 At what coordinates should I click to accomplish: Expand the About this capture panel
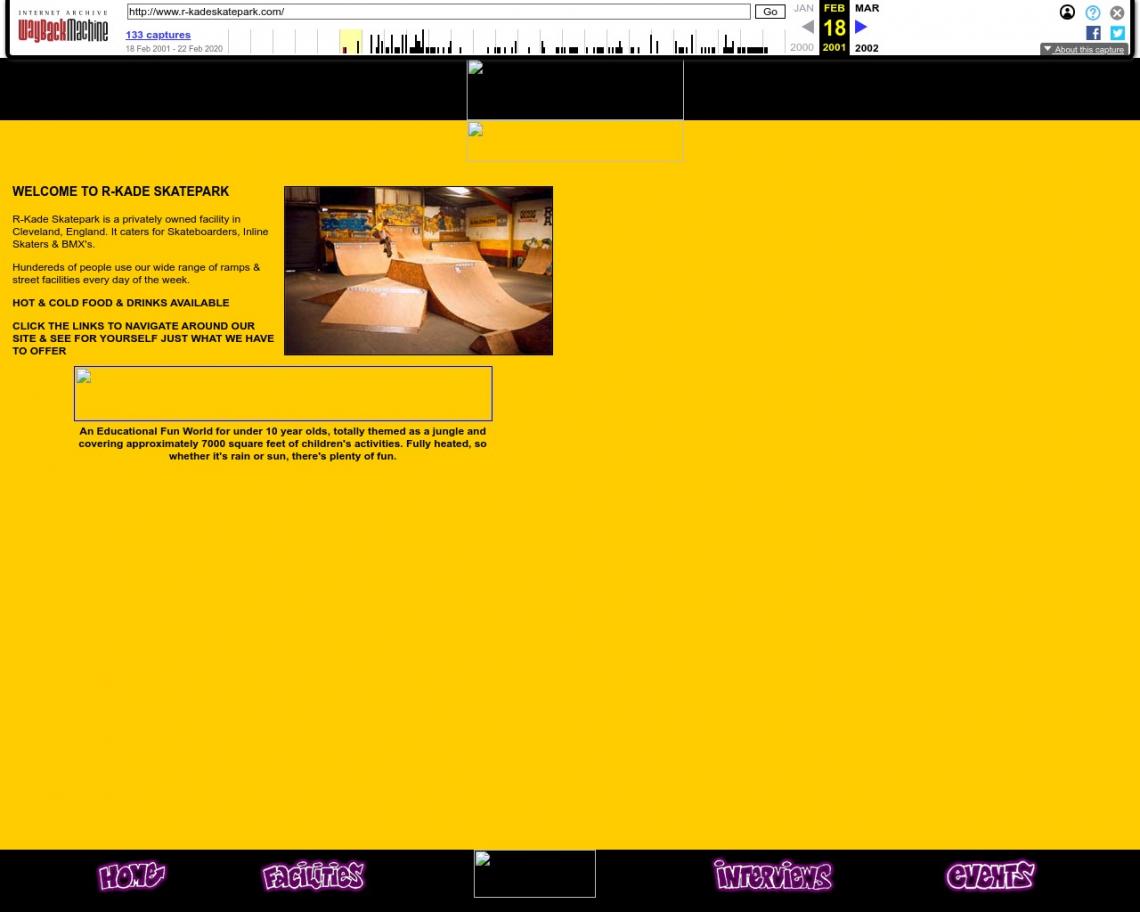pyautogui.click(x=1083, y=49)
